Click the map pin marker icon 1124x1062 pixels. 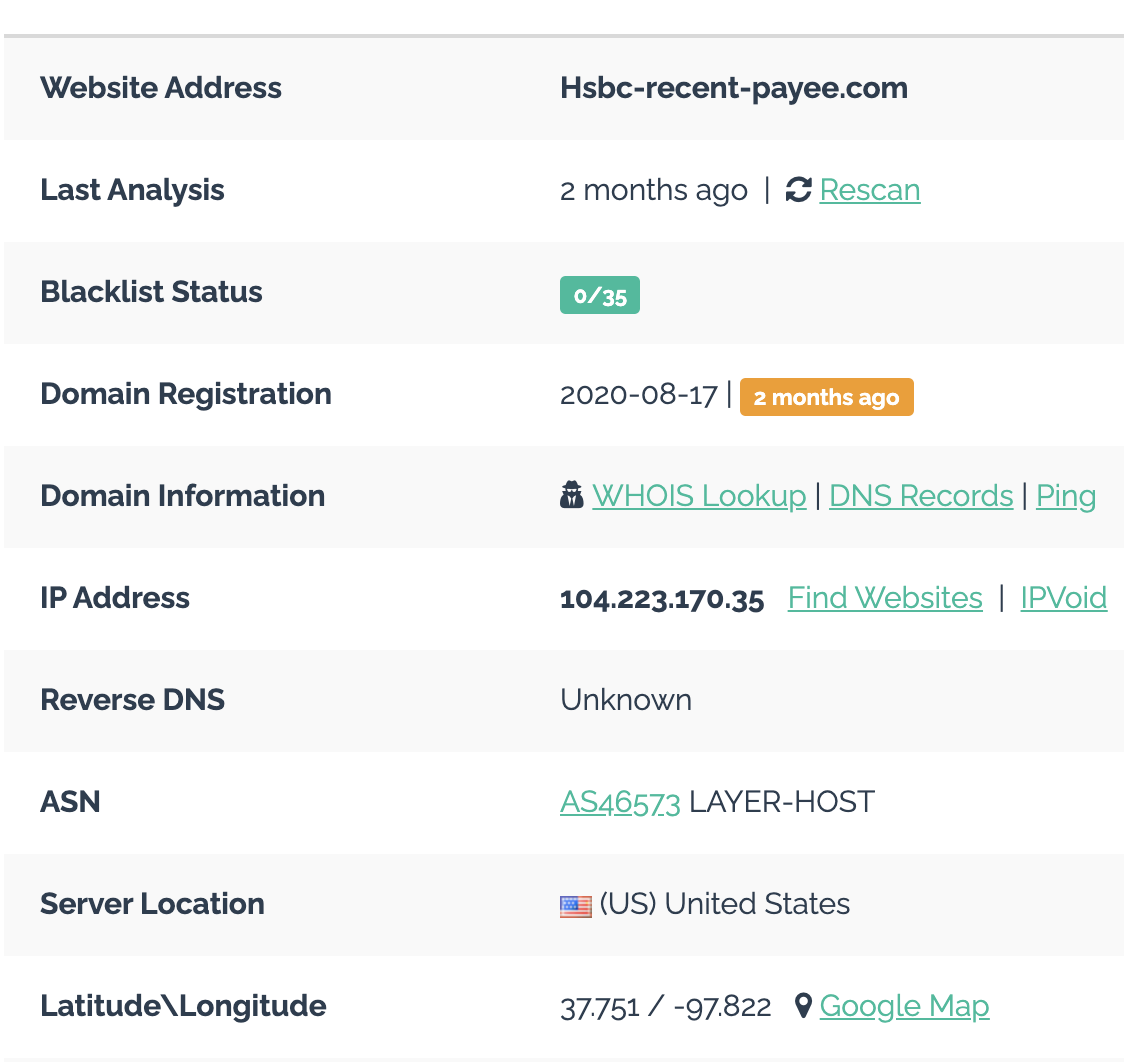click(803, 1005)
